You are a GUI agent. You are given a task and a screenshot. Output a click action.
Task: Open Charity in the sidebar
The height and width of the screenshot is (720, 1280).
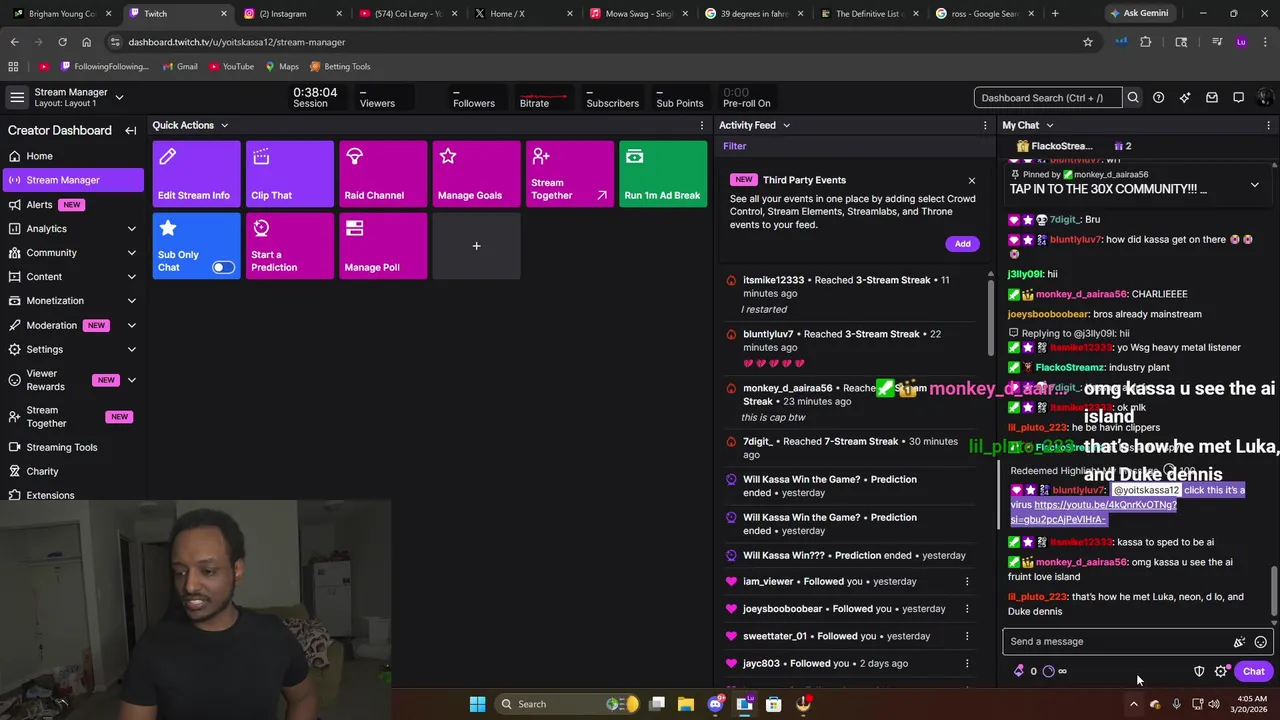pos(72,471)
